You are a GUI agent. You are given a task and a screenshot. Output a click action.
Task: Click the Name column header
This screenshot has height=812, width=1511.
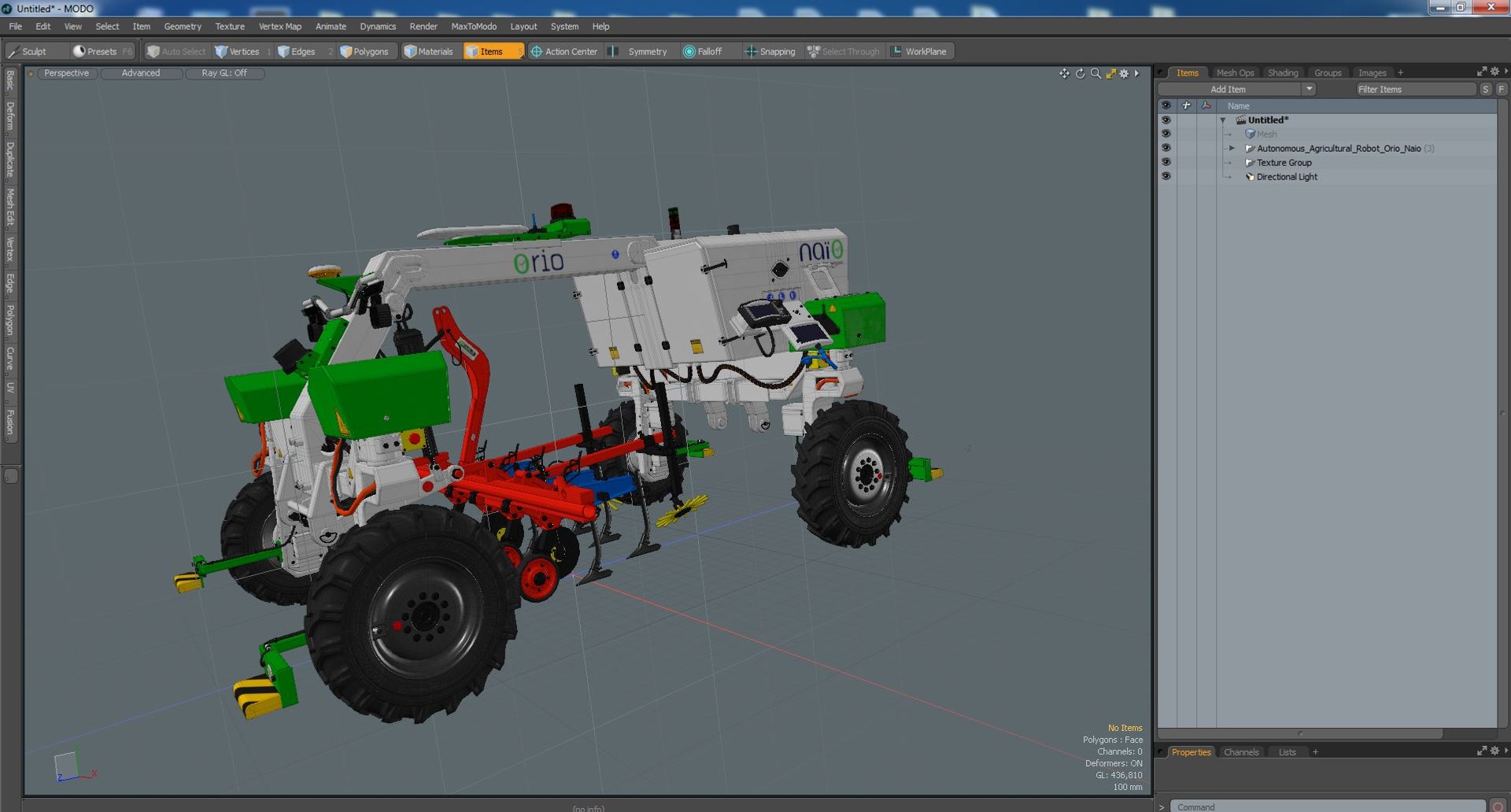(1238, 105)
